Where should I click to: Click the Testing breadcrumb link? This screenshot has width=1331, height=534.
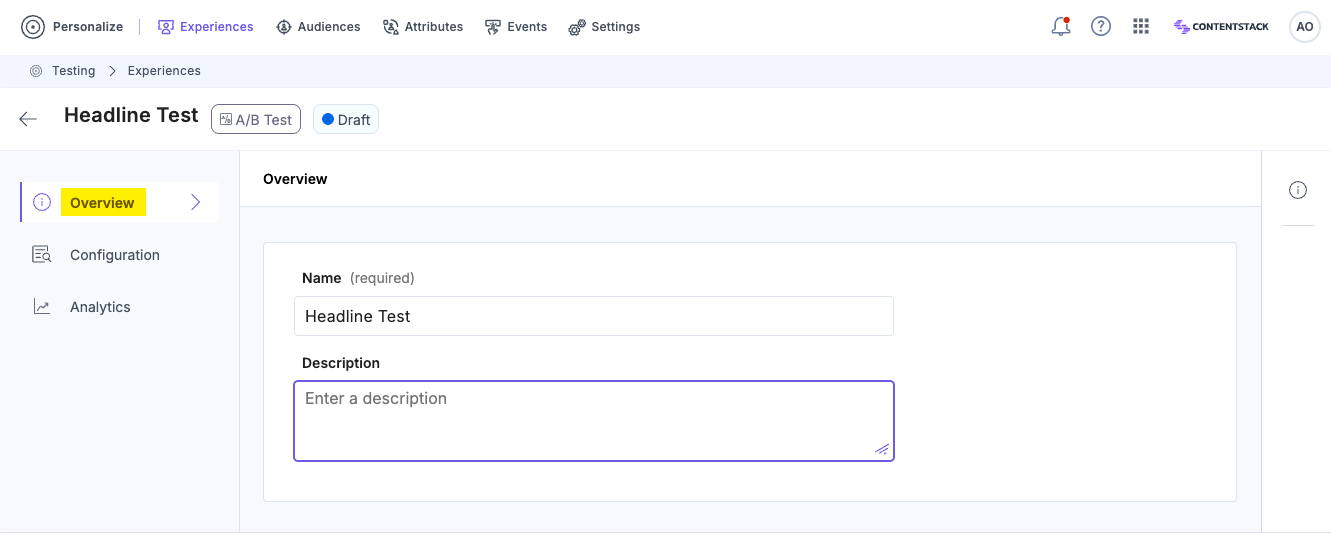click(74, 71)
